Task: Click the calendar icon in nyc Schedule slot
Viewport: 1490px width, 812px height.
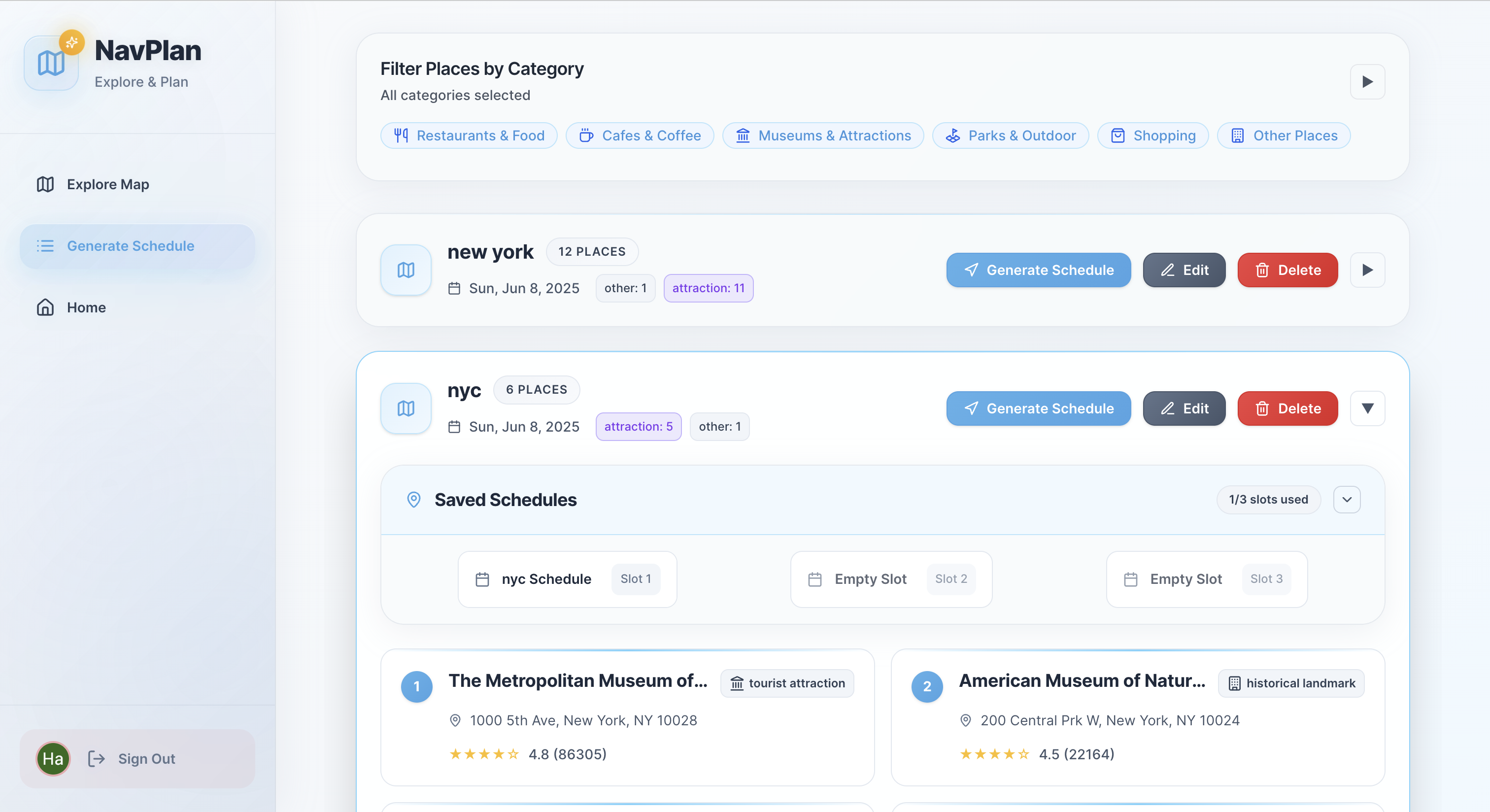Action: click(482, 579)
